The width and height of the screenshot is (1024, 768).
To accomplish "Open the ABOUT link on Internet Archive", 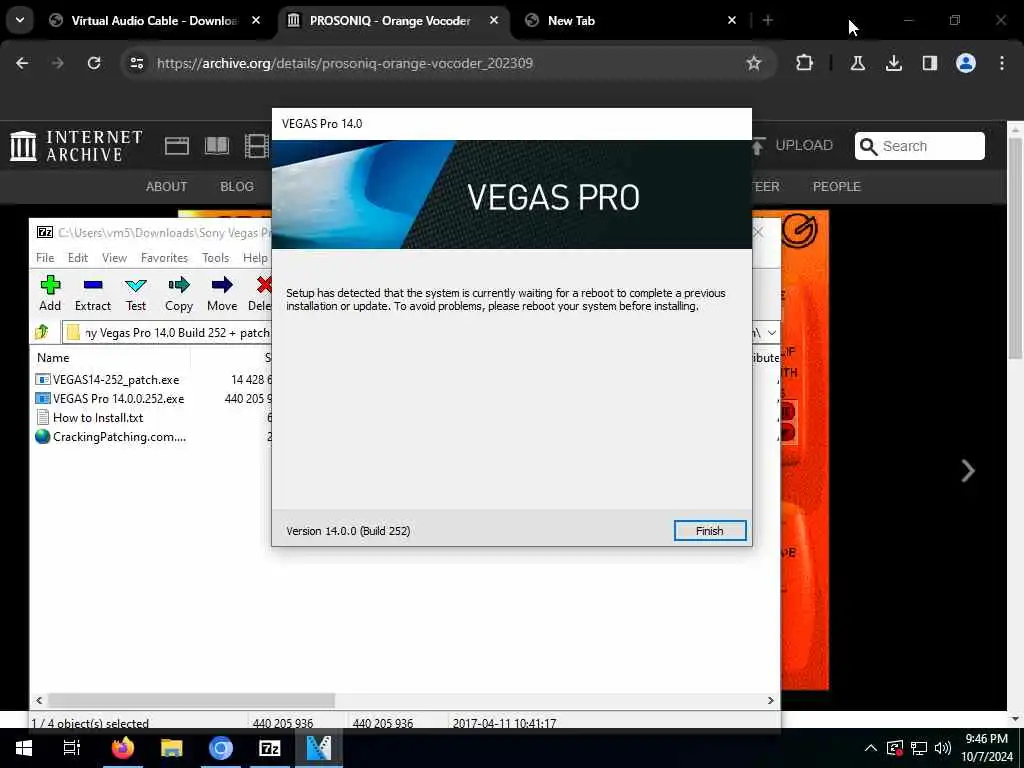I will (x=167, y=186).
